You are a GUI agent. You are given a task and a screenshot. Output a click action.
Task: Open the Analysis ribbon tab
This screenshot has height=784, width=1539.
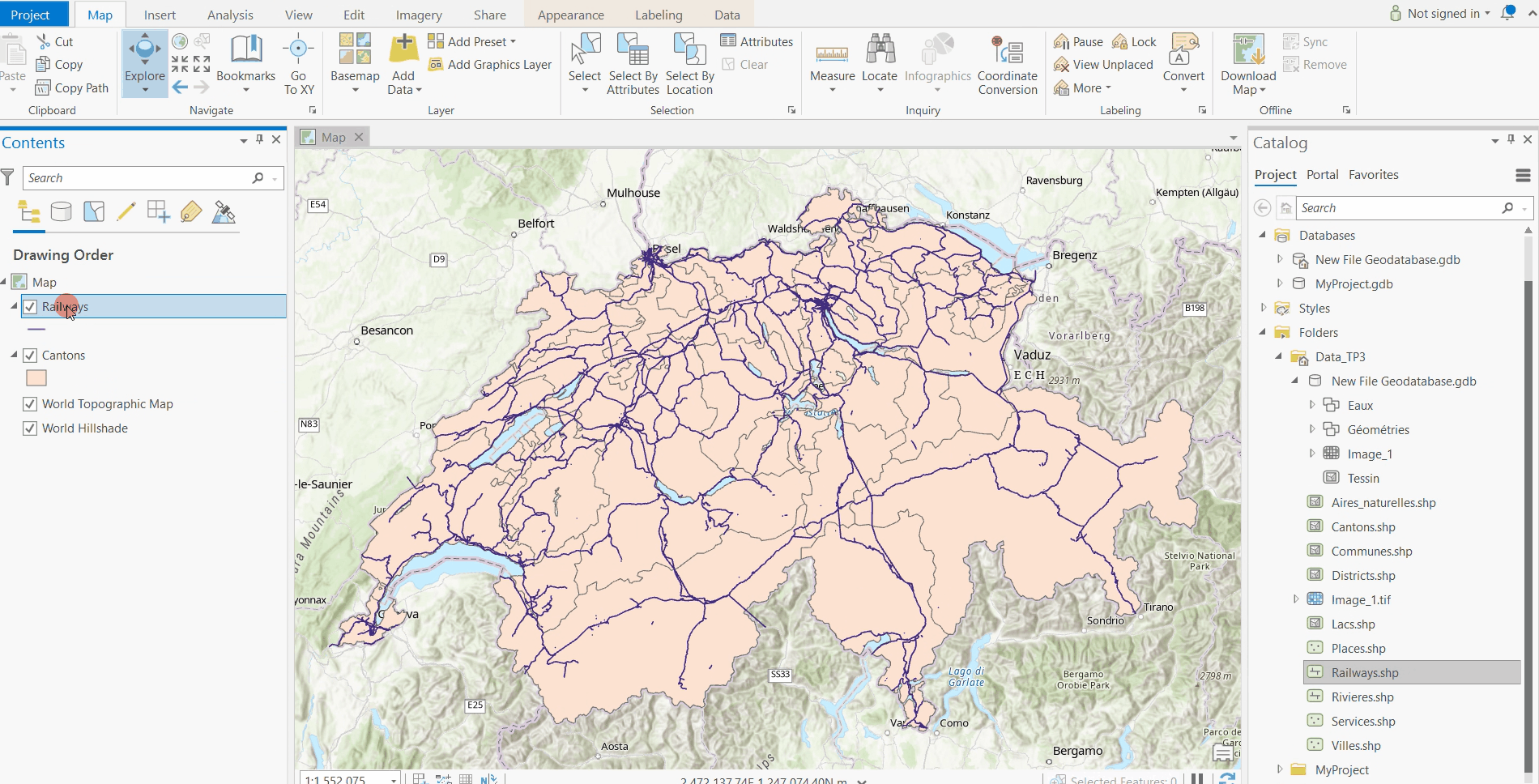[x=230, y=15]
